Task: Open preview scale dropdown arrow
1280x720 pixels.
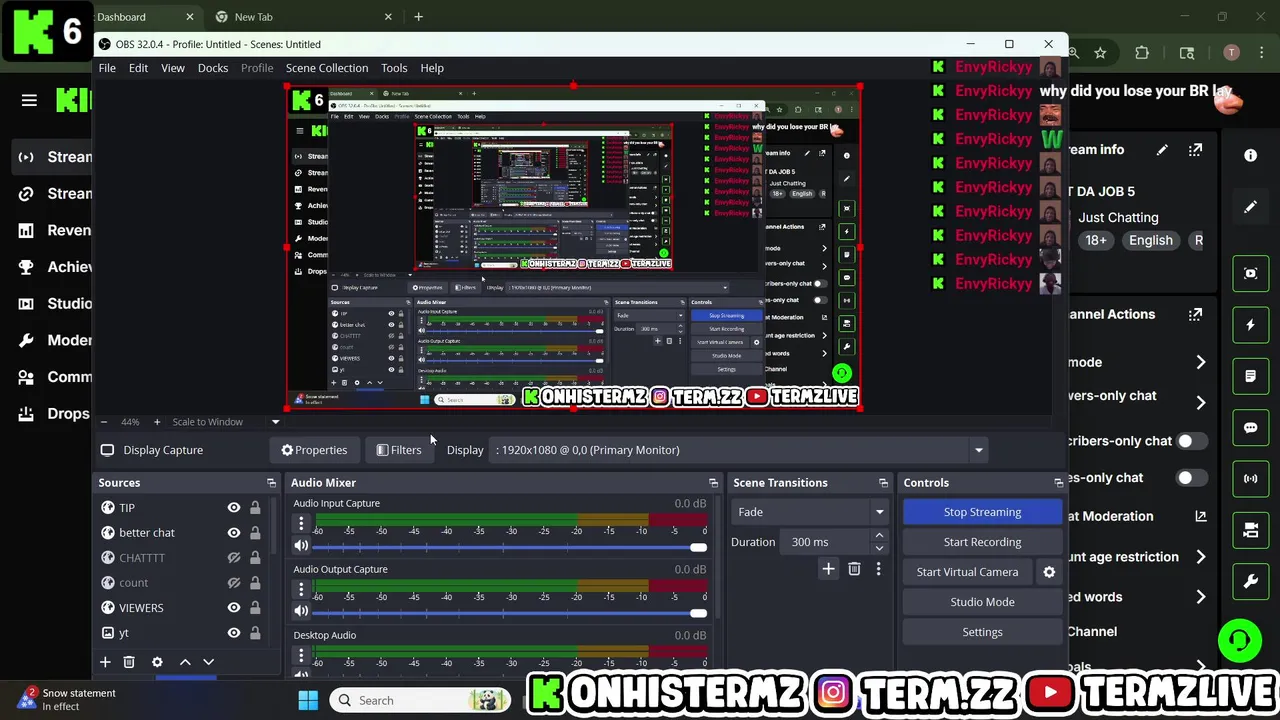Action: 275,422
